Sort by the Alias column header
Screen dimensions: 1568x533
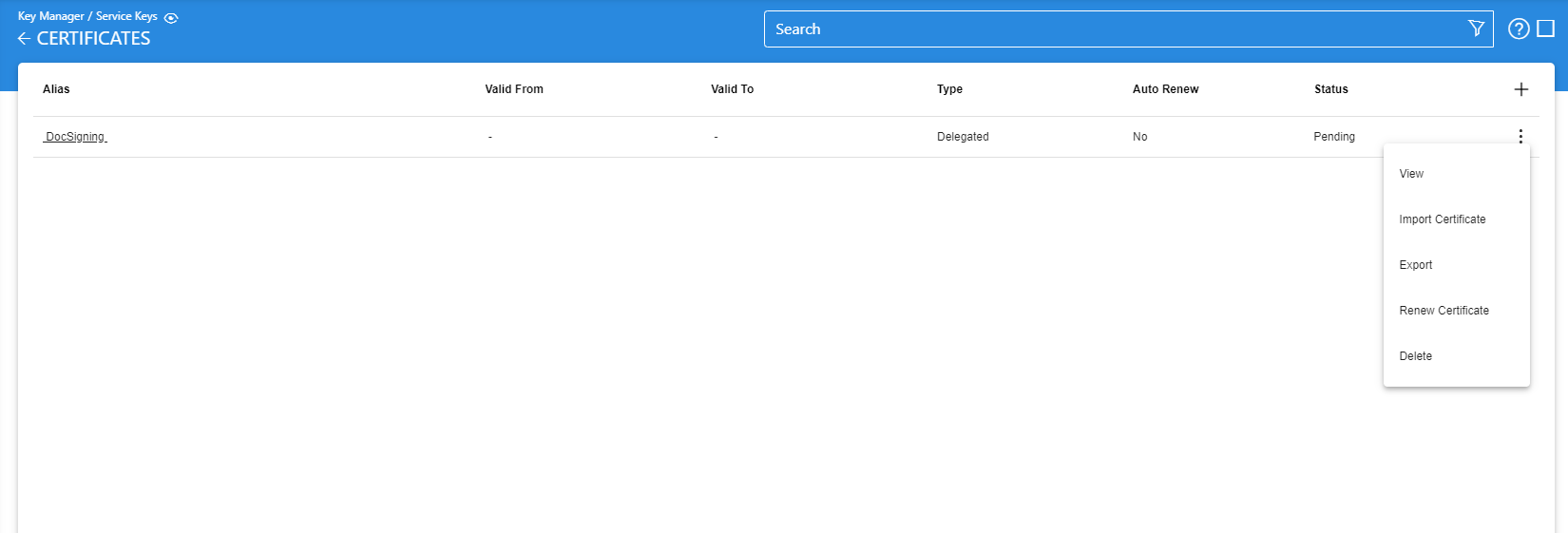(x=56, y=89)
